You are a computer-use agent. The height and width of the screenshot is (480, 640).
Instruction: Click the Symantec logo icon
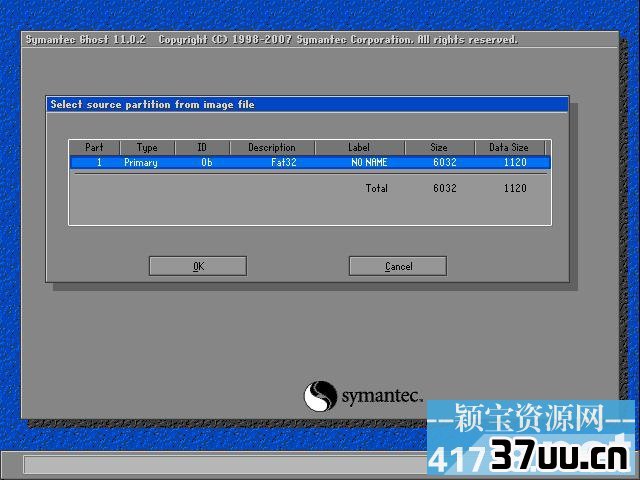(x=320, y=396)
